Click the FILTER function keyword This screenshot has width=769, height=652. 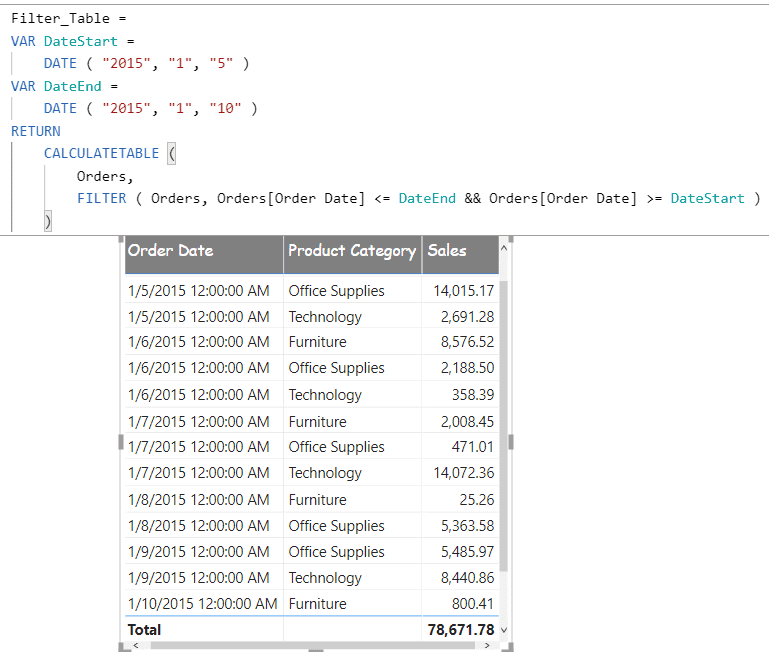(x=102, y=199)
